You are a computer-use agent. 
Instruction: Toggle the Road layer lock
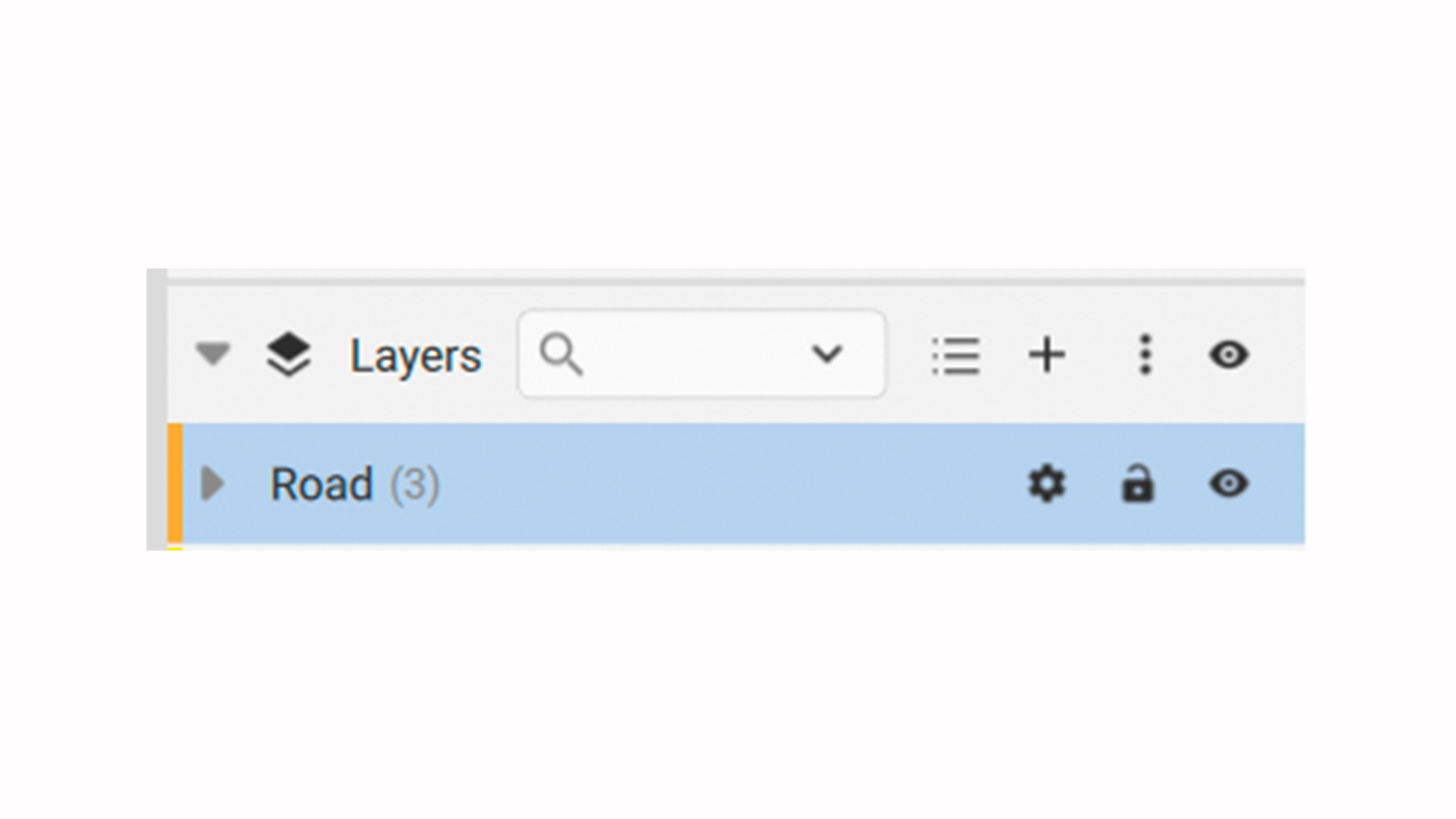point(1137,483)
